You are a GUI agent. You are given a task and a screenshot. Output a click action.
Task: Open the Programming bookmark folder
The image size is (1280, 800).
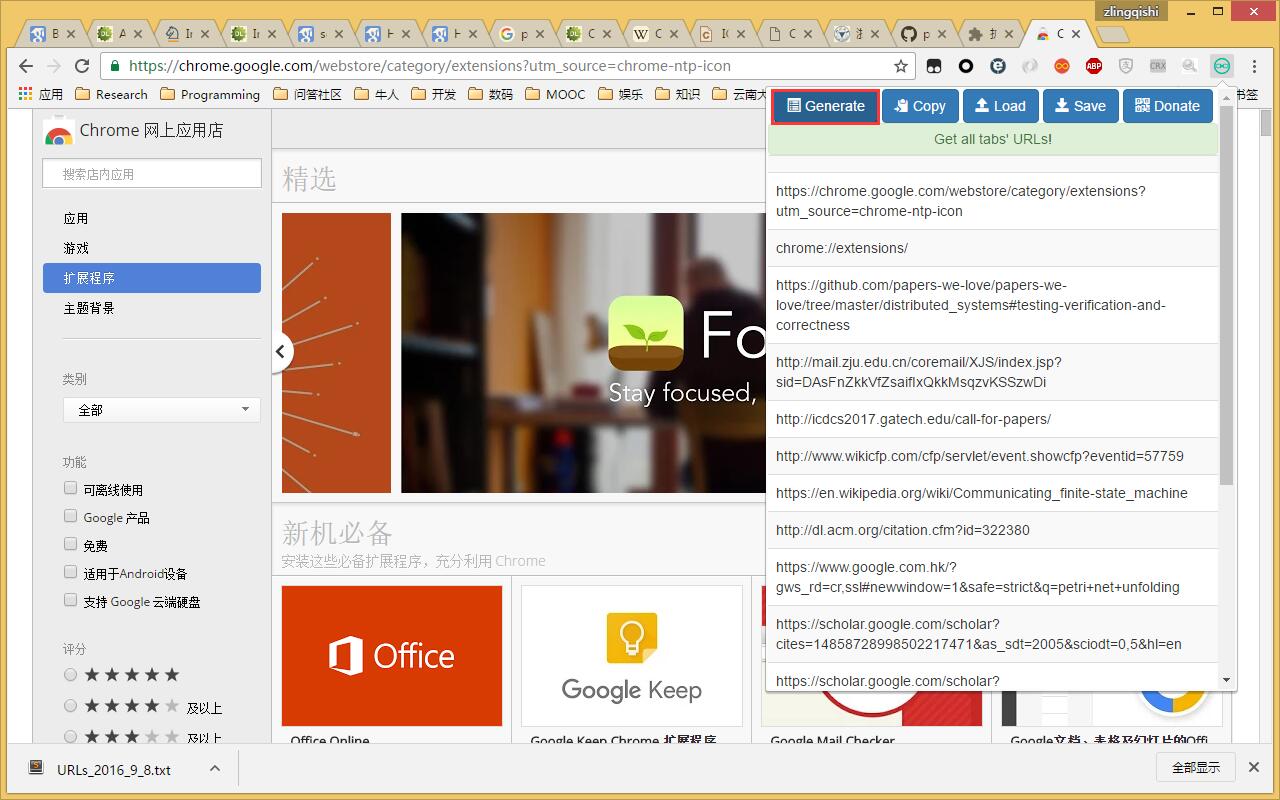point(210,94)
